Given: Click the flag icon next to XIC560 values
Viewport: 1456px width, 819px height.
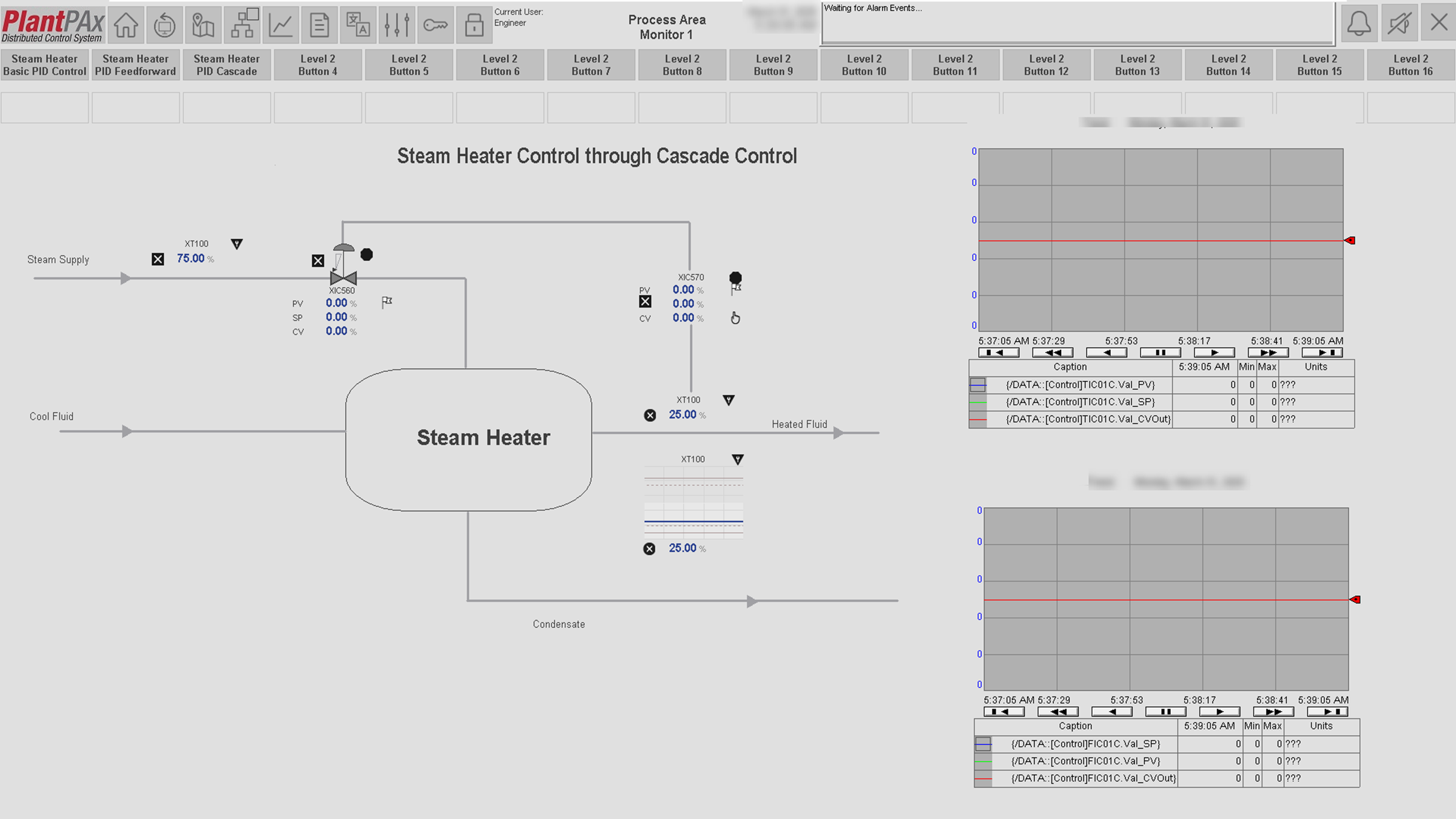Looking at the screenshot, I should (386, 302).
